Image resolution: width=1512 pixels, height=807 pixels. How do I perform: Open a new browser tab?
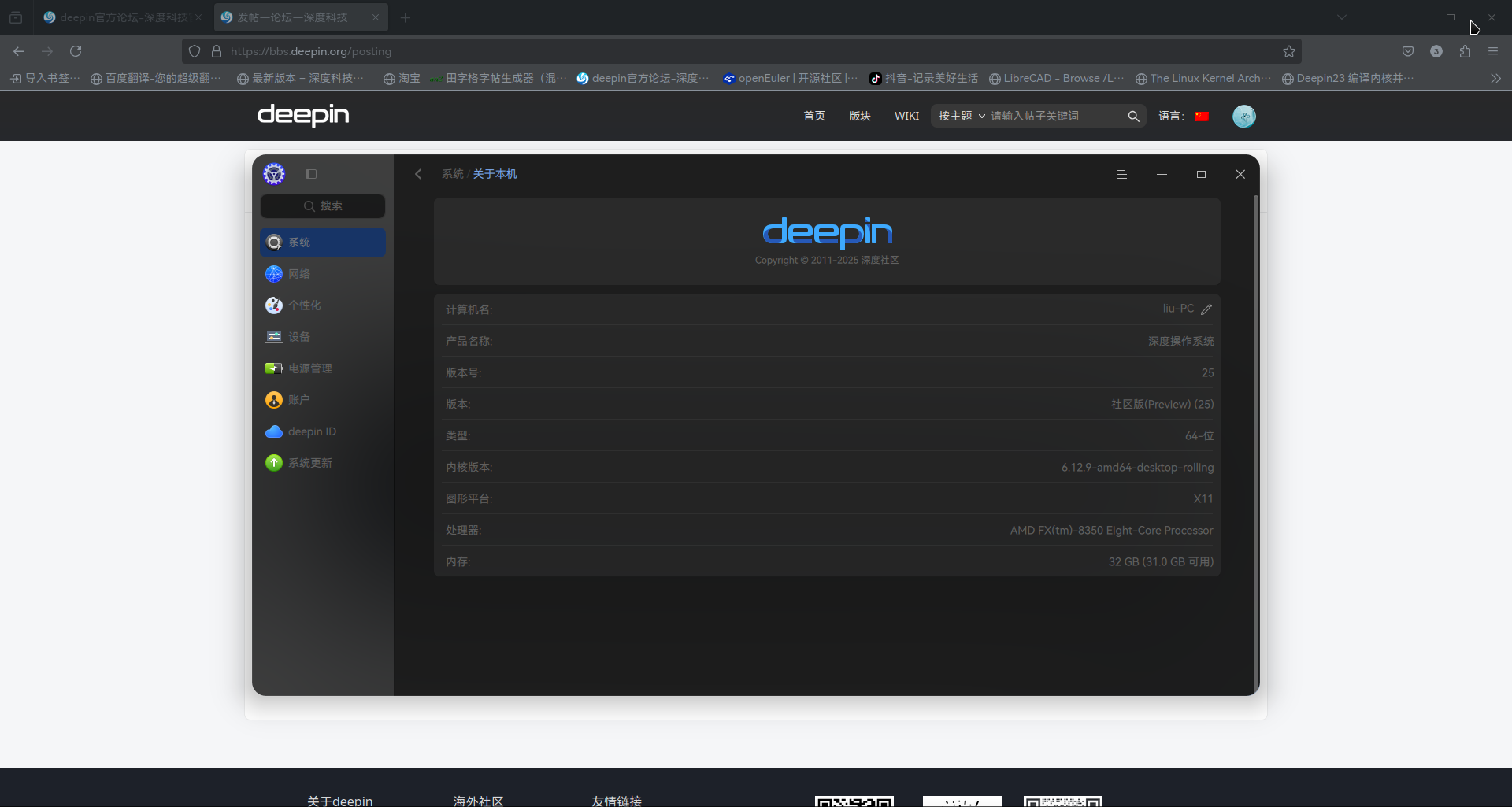[x=406, y=17]
